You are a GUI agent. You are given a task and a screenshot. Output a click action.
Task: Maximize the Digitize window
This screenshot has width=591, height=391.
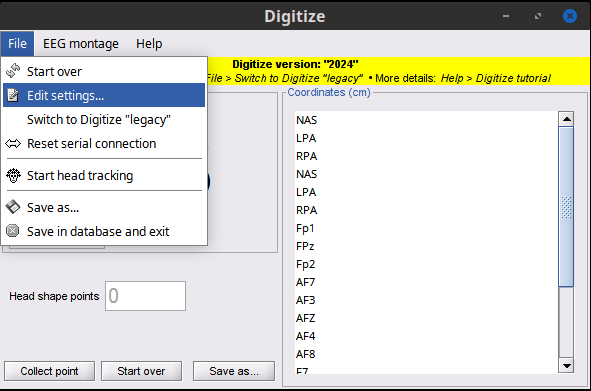coord(538,16)
